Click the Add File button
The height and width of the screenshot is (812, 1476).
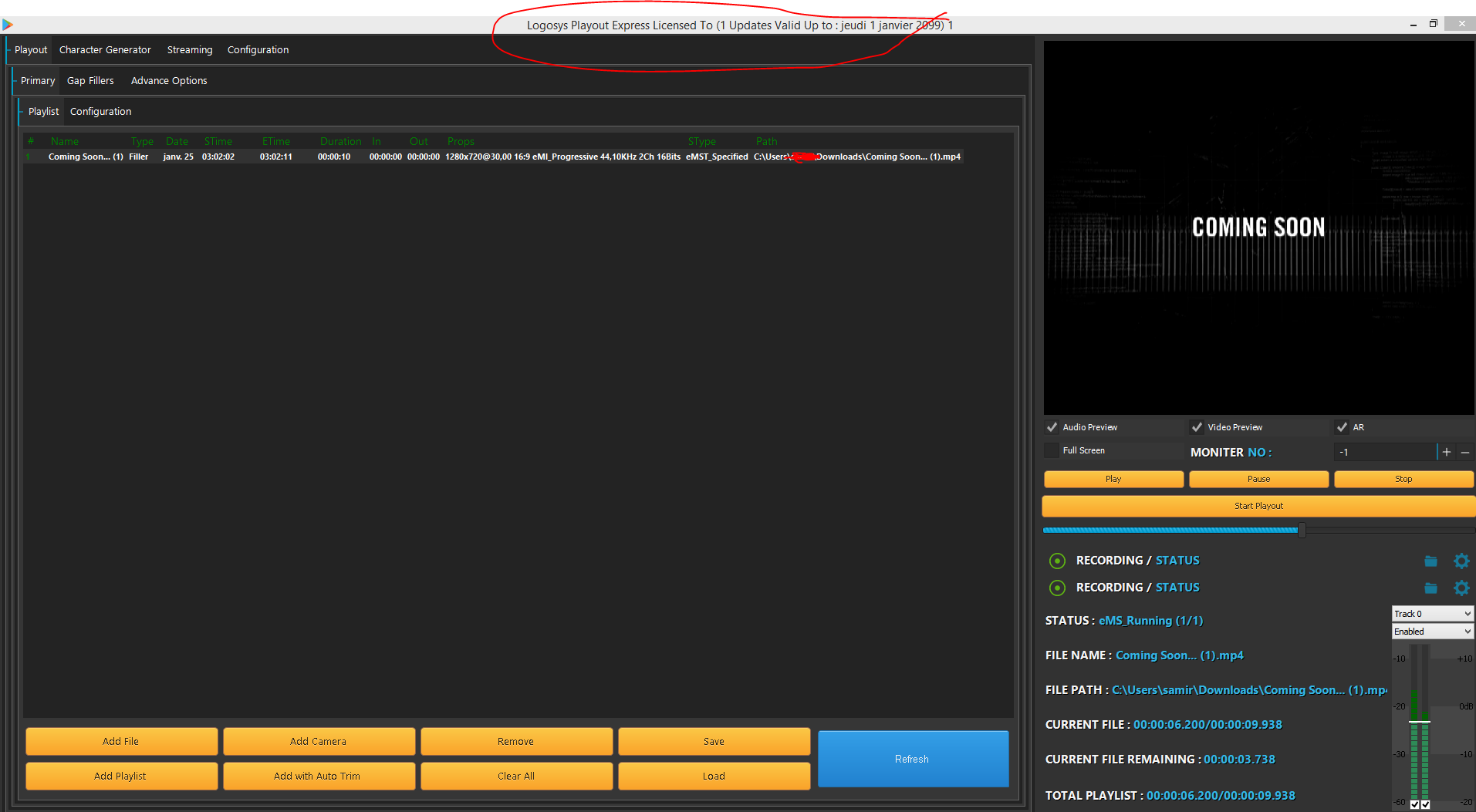(121, 741)
